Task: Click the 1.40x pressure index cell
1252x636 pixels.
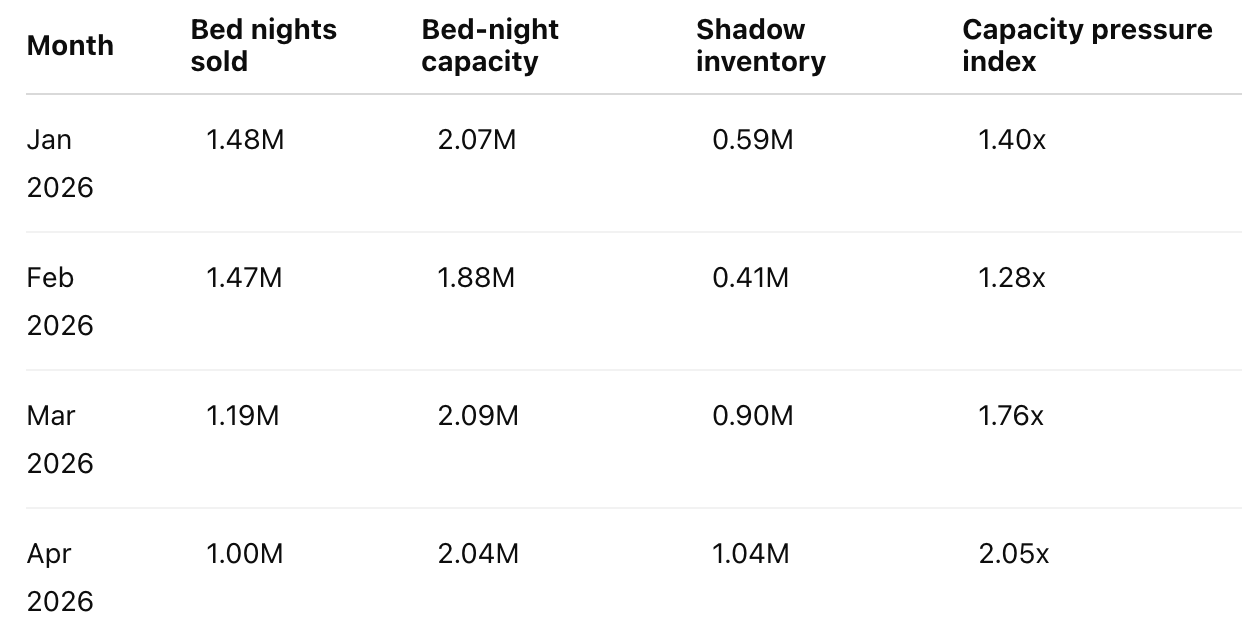Action: click(x=1012, y=140)
